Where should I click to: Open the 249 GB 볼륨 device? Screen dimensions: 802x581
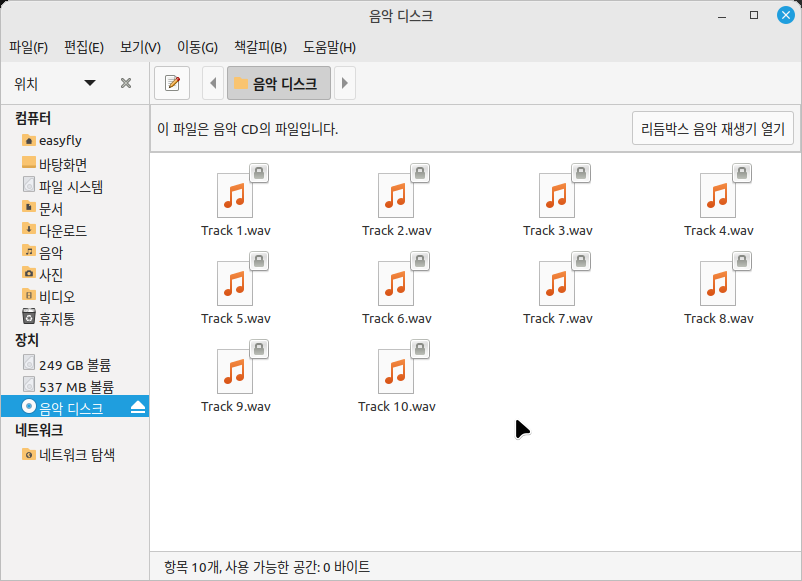point(75,365)
